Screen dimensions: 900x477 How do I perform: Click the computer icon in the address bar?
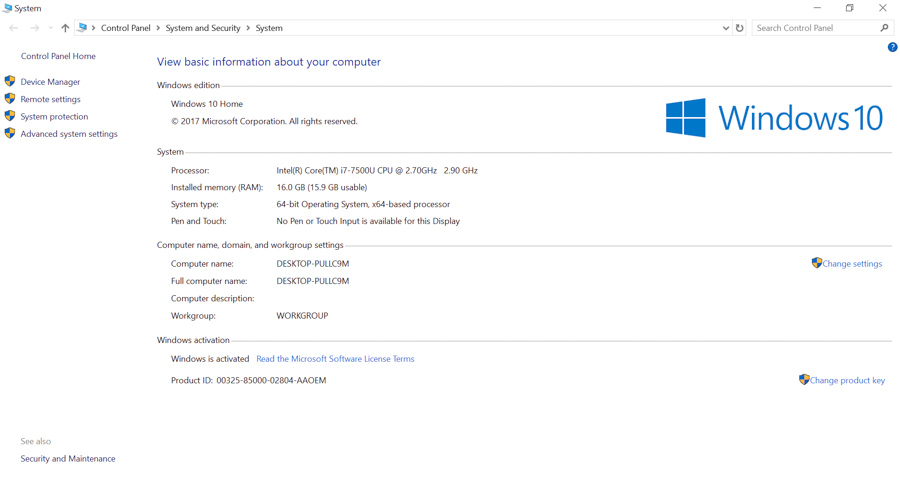pos(83,28)
